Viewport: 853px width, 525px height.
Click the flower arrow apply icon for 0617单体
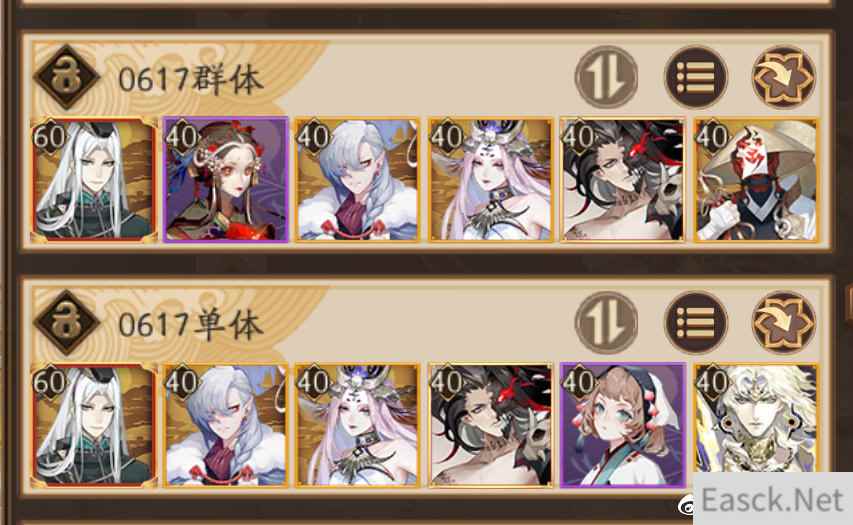783,323
